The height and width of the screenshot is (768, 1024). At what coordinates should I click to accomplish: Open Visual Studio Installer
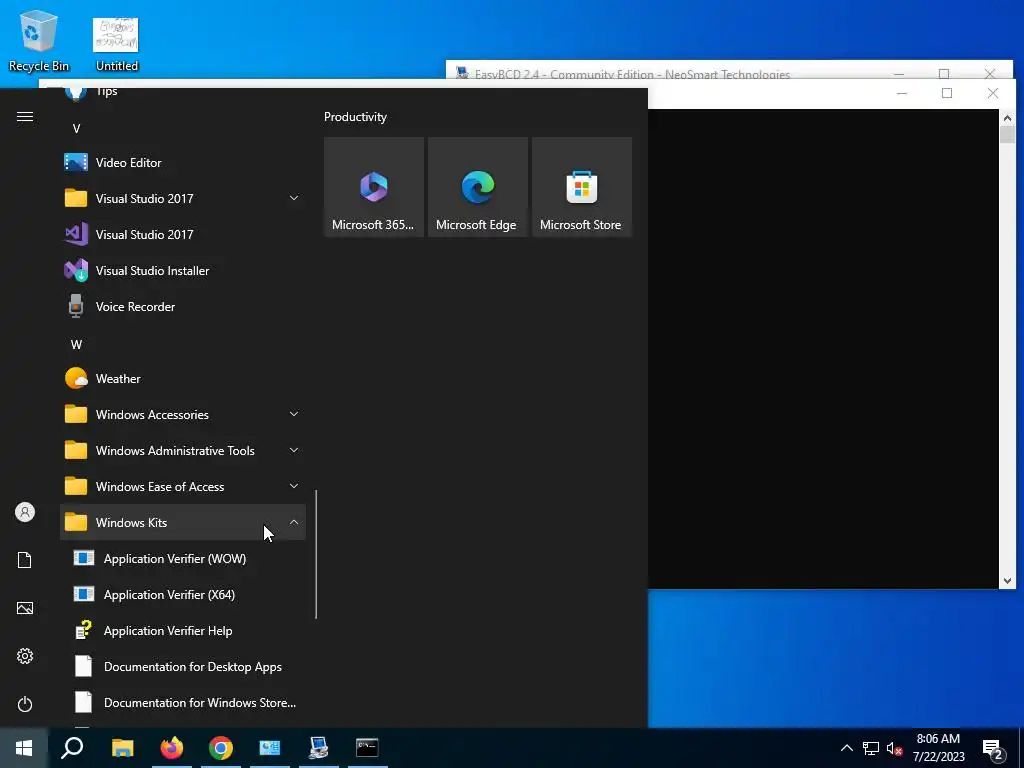click(183, 270)
